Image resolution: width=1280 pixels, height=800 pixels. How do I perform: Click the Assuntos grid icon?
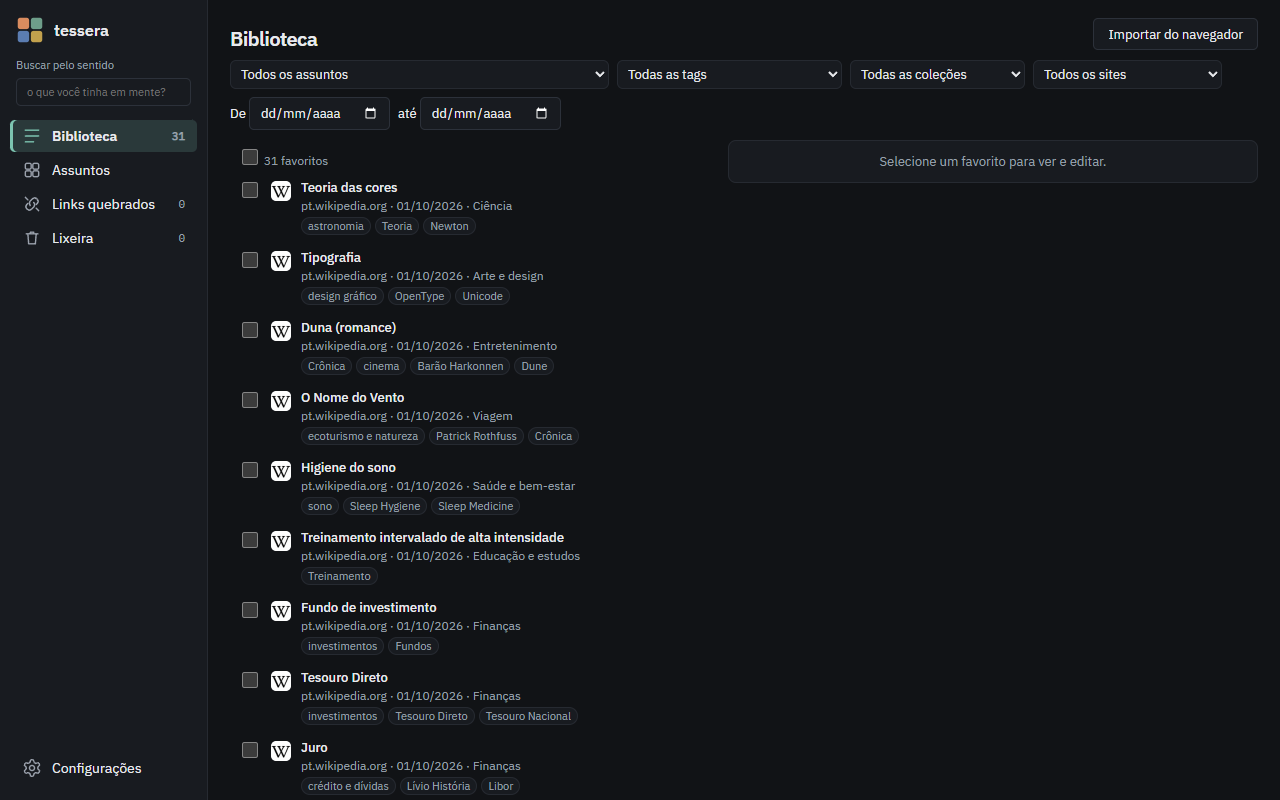tap(32, 170)
